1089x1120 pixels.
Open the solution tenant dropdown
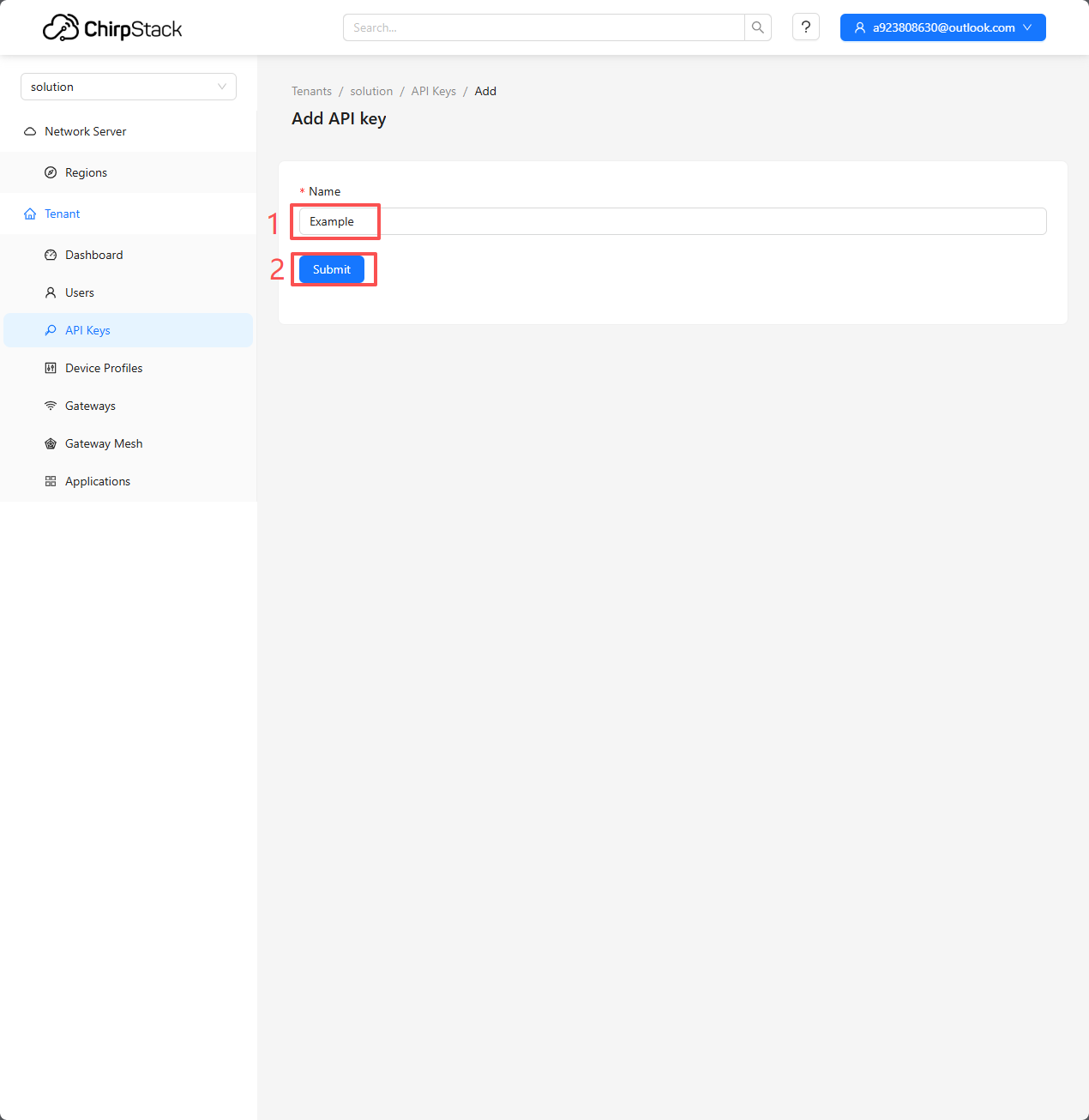[x=129, y=87]
